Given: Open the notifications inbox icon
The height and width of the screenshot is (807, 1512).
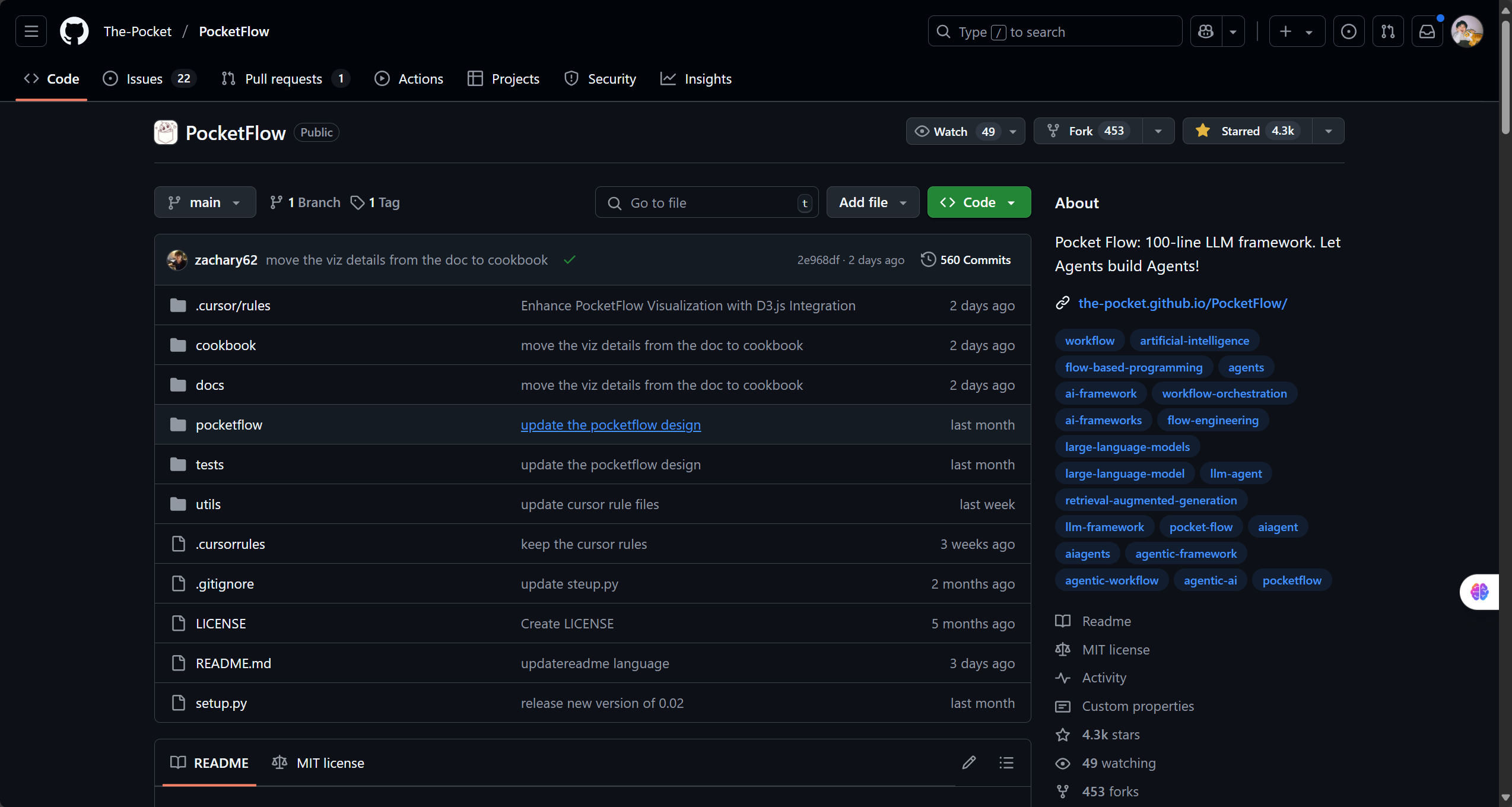Looking at the screenshot, I should pos(1427,31).
